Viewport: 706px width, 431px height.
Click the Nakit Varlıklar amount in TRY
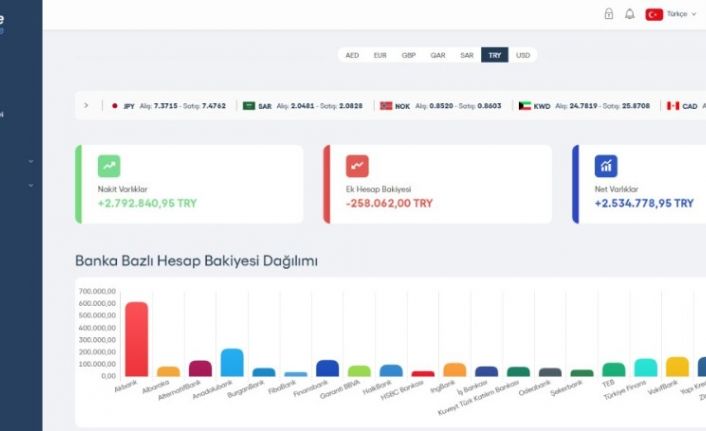click(x=148, y=203)
